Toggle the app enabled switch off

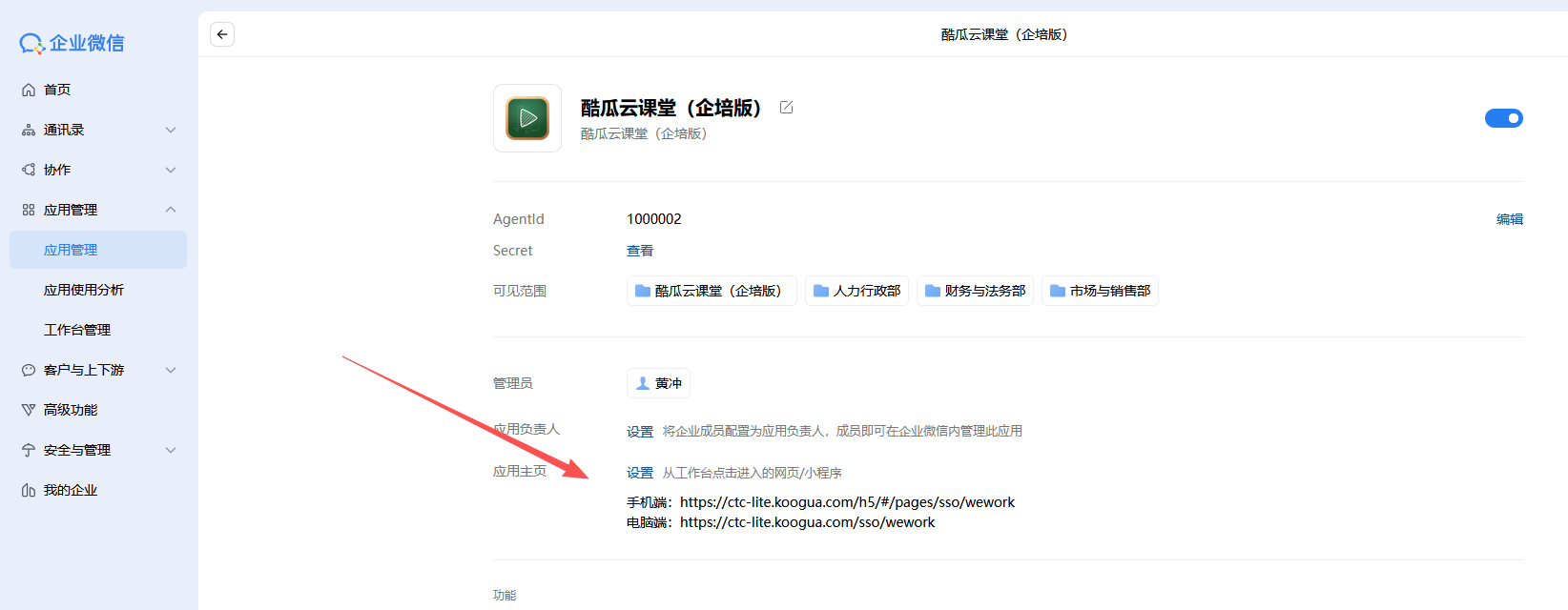[1504, 118]
